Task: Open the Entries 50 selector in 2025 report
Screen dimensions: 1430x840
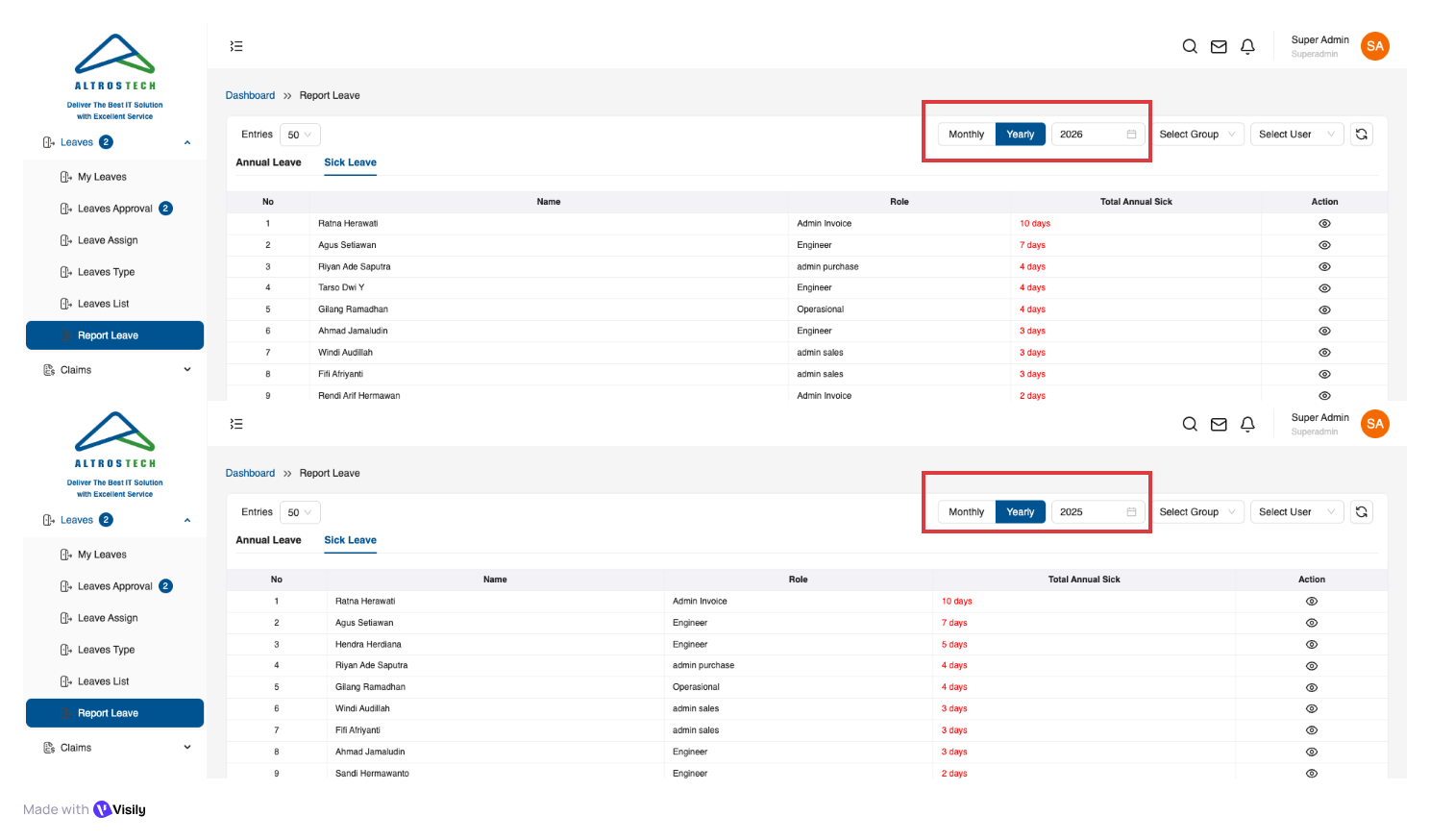Action: [x=299, y=512]
